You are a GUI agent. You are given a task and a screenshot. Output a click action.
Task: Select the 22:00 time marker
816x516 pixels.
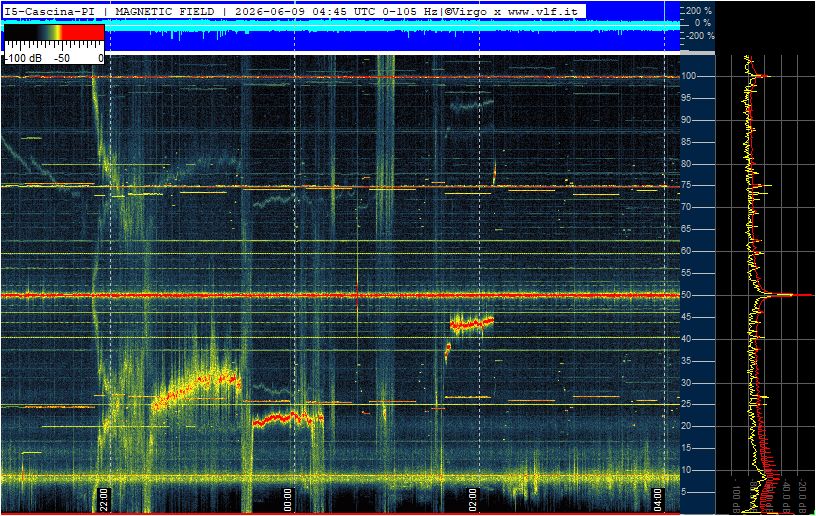point(104,500)
